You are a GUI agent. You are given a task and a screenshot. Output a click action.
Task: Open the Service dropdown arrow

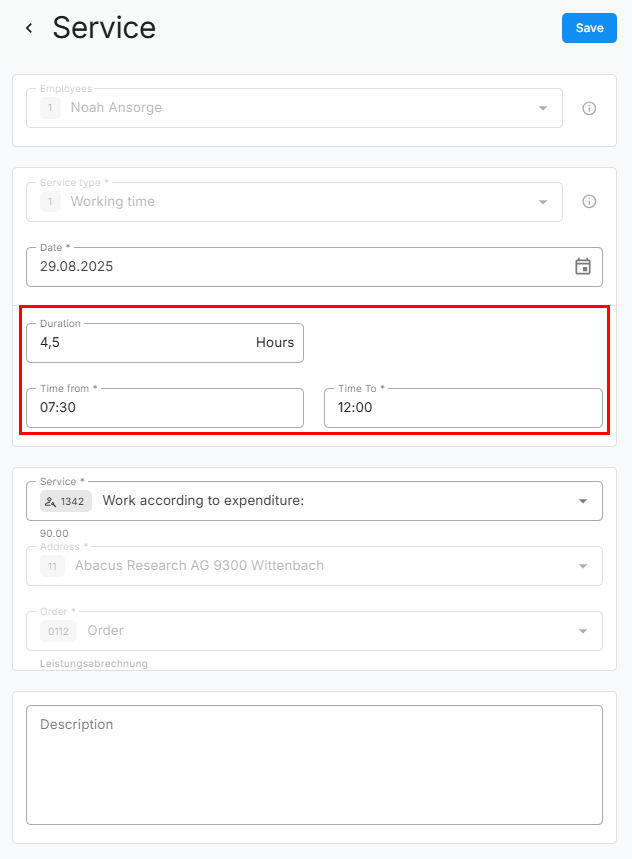point(583,501)
